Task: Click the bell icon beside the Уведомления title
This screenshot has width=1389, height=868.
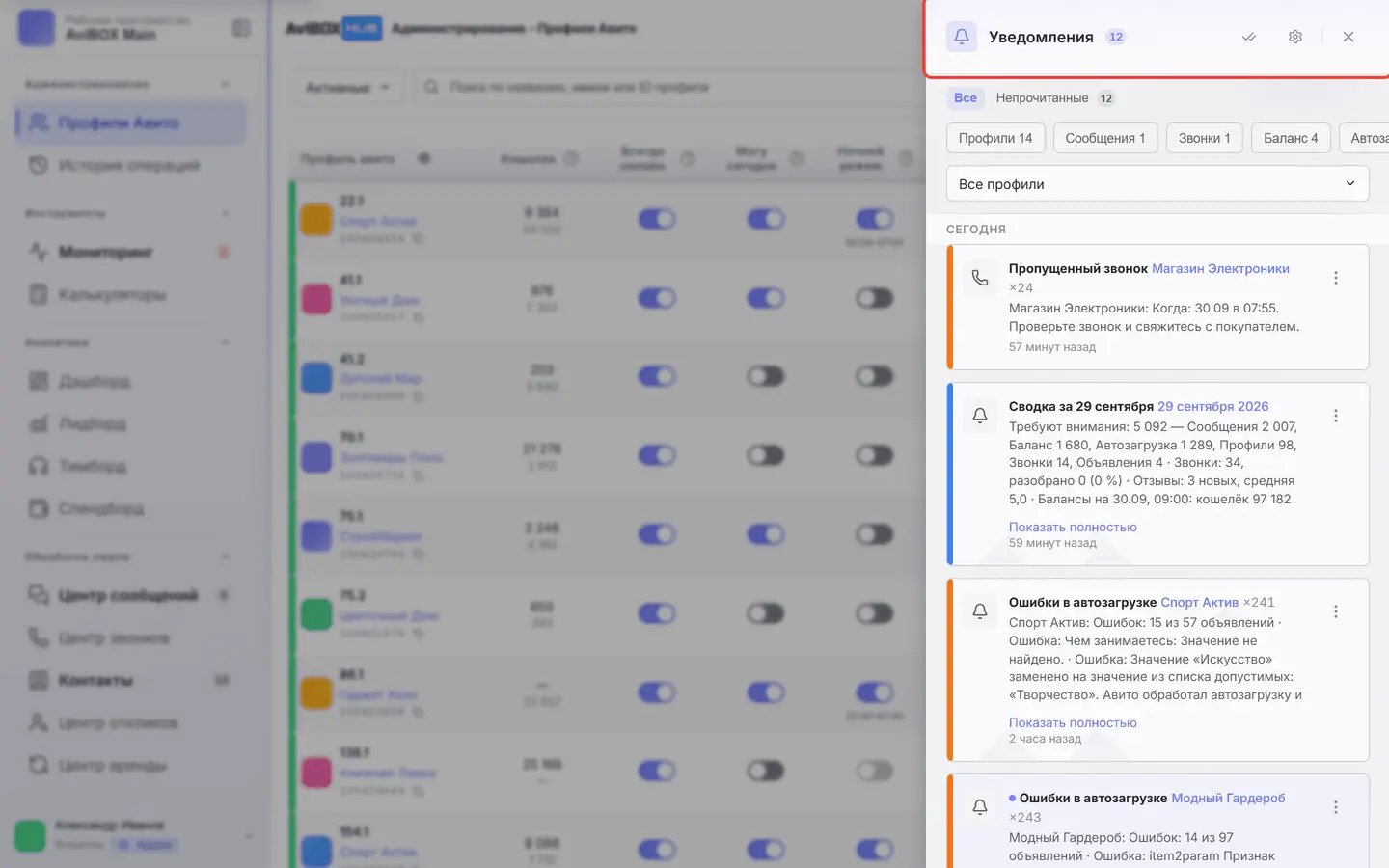Action: click(962, 37)
